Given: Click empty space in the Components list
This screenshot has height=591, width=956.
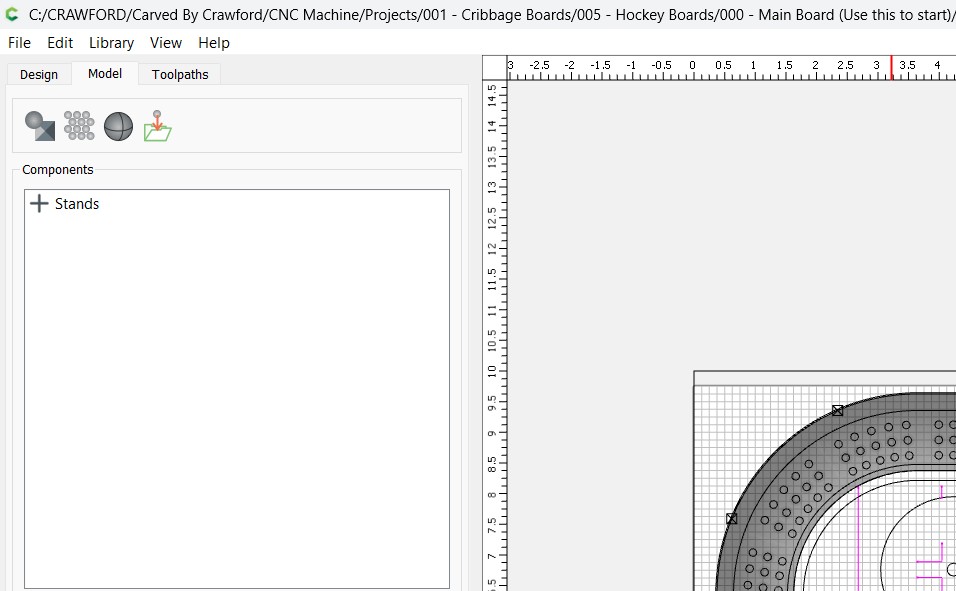Looking at the screenshot, I should (x=237, y=400).
